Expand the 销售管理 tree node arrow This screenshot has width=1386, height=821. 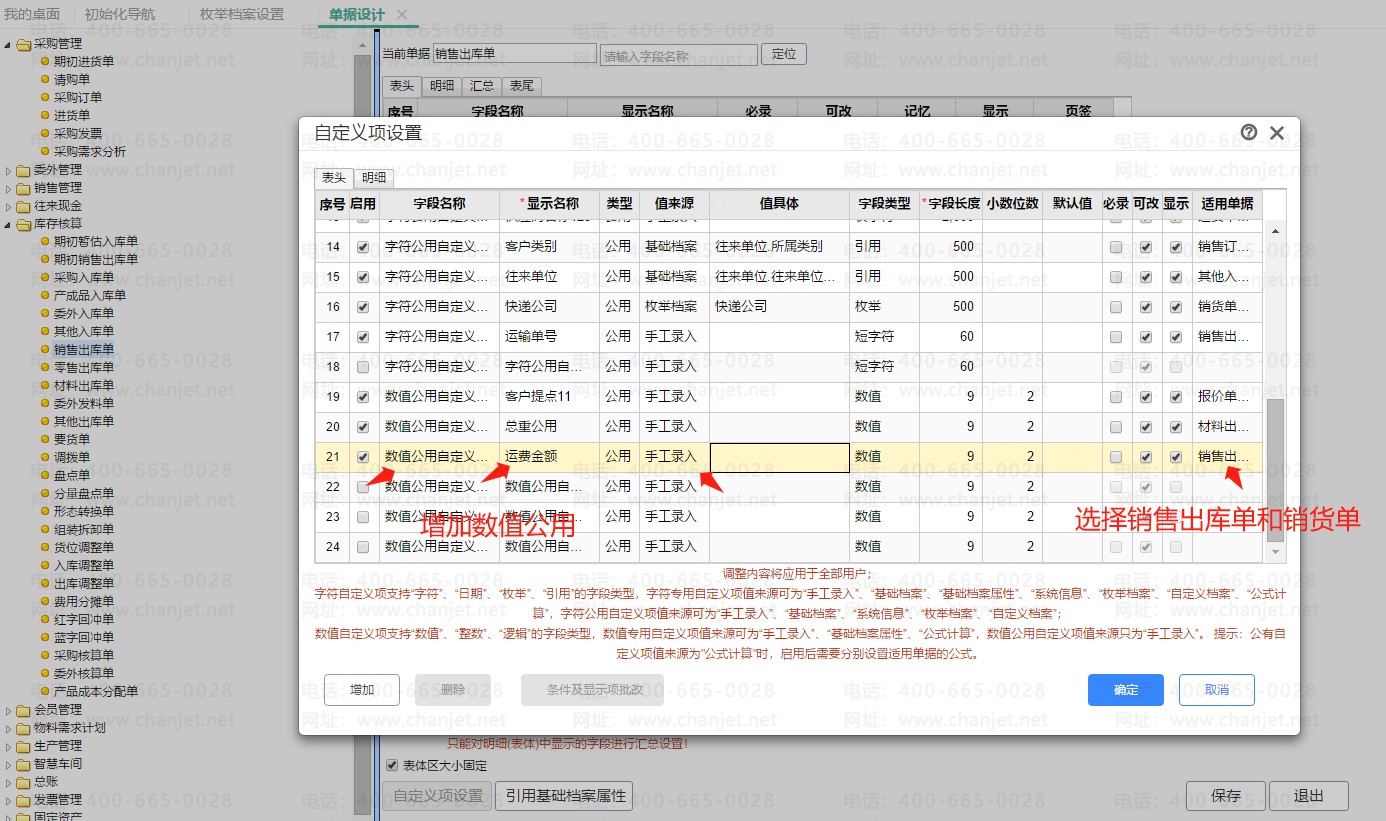click(8, 188)
